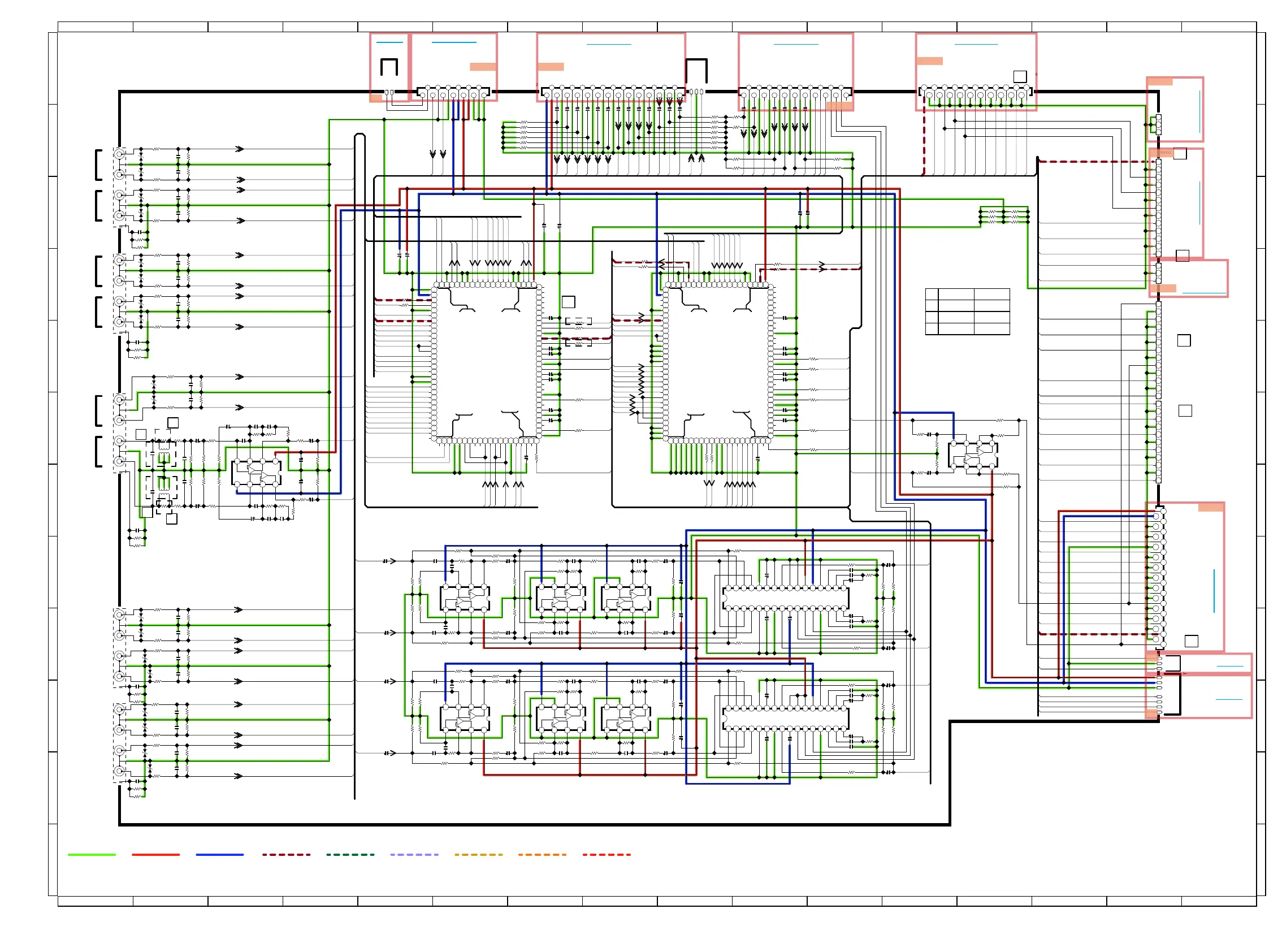The width and height of the screenshot is (1282, 952).
Task: Click the solid green line legend swatch
Action: [92, 855]
